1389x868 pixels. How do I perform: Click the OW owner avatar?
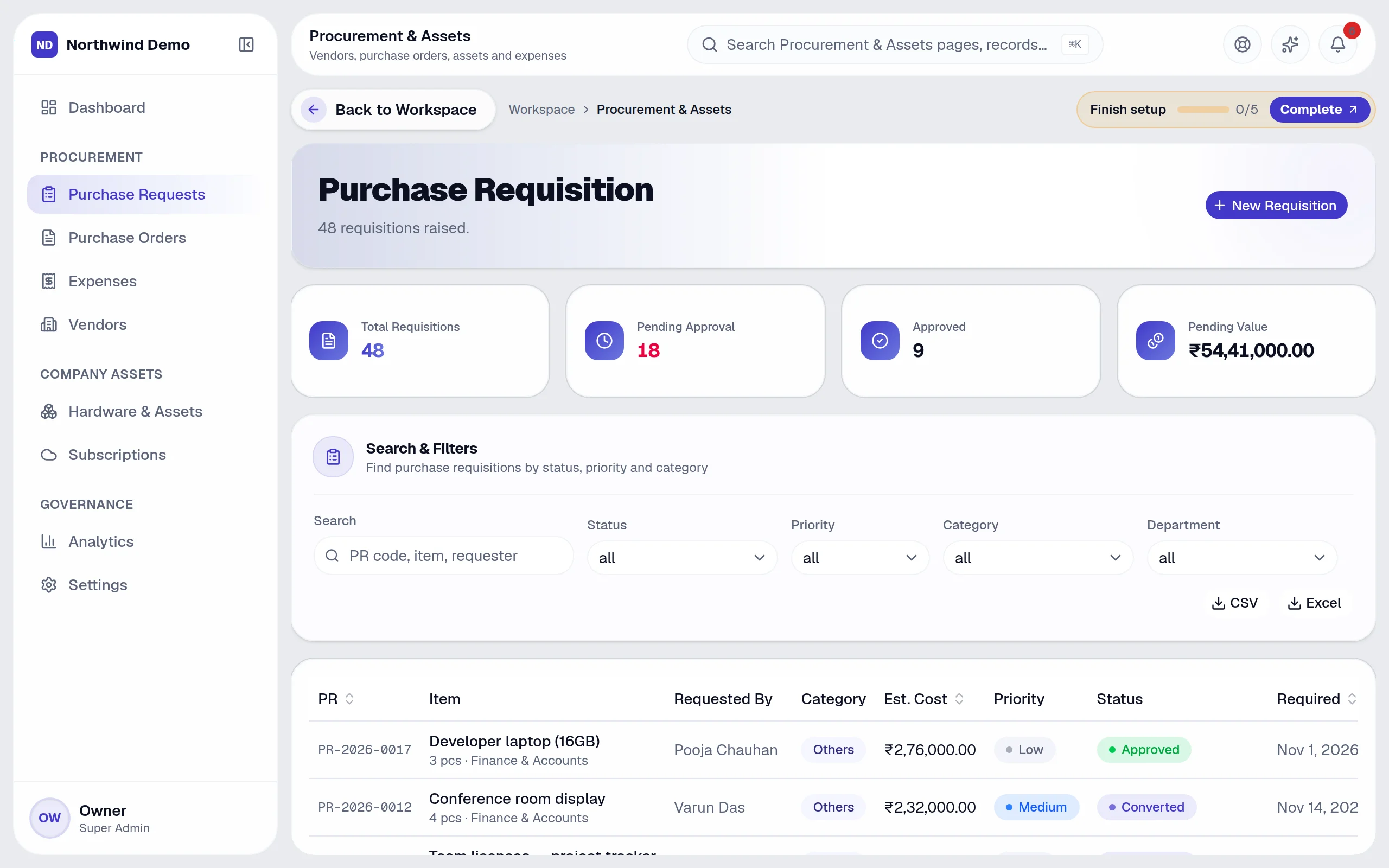(x=49, y=818)
